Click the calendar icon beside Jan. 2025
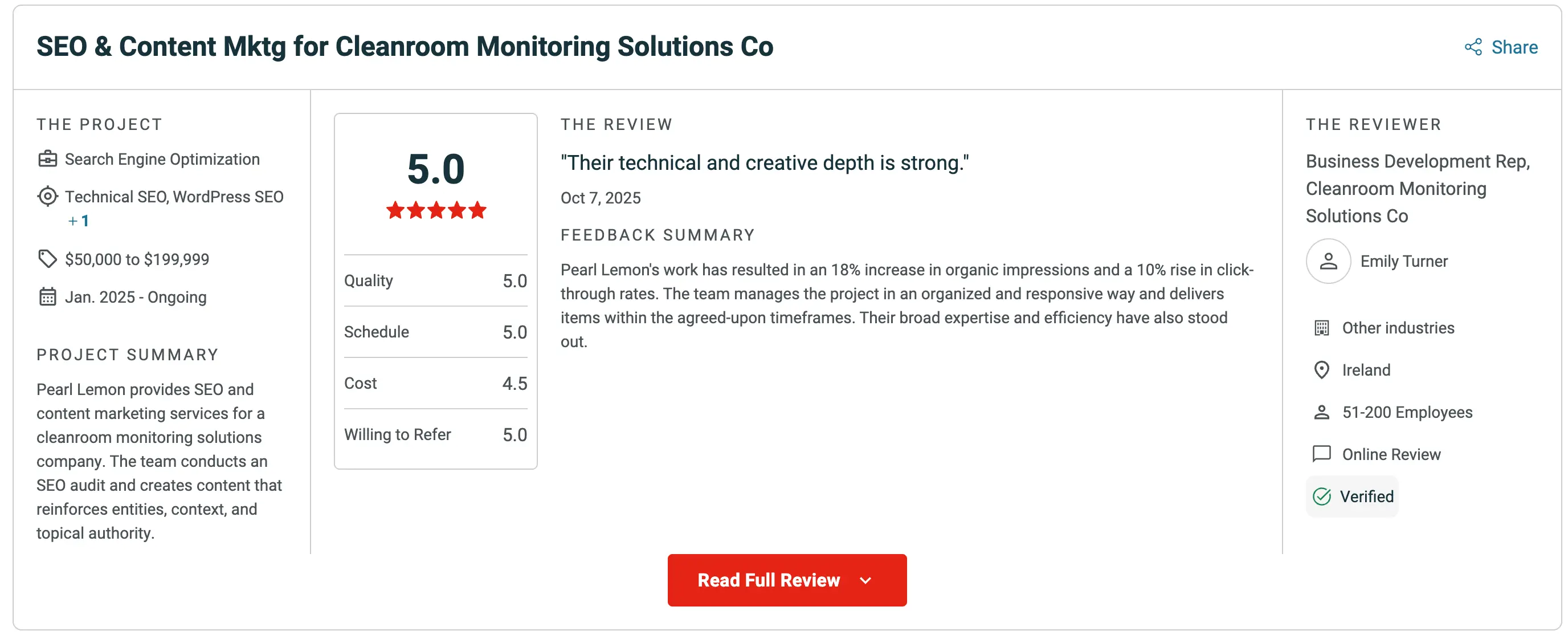1568x635 pixels. tap(47, 297)
